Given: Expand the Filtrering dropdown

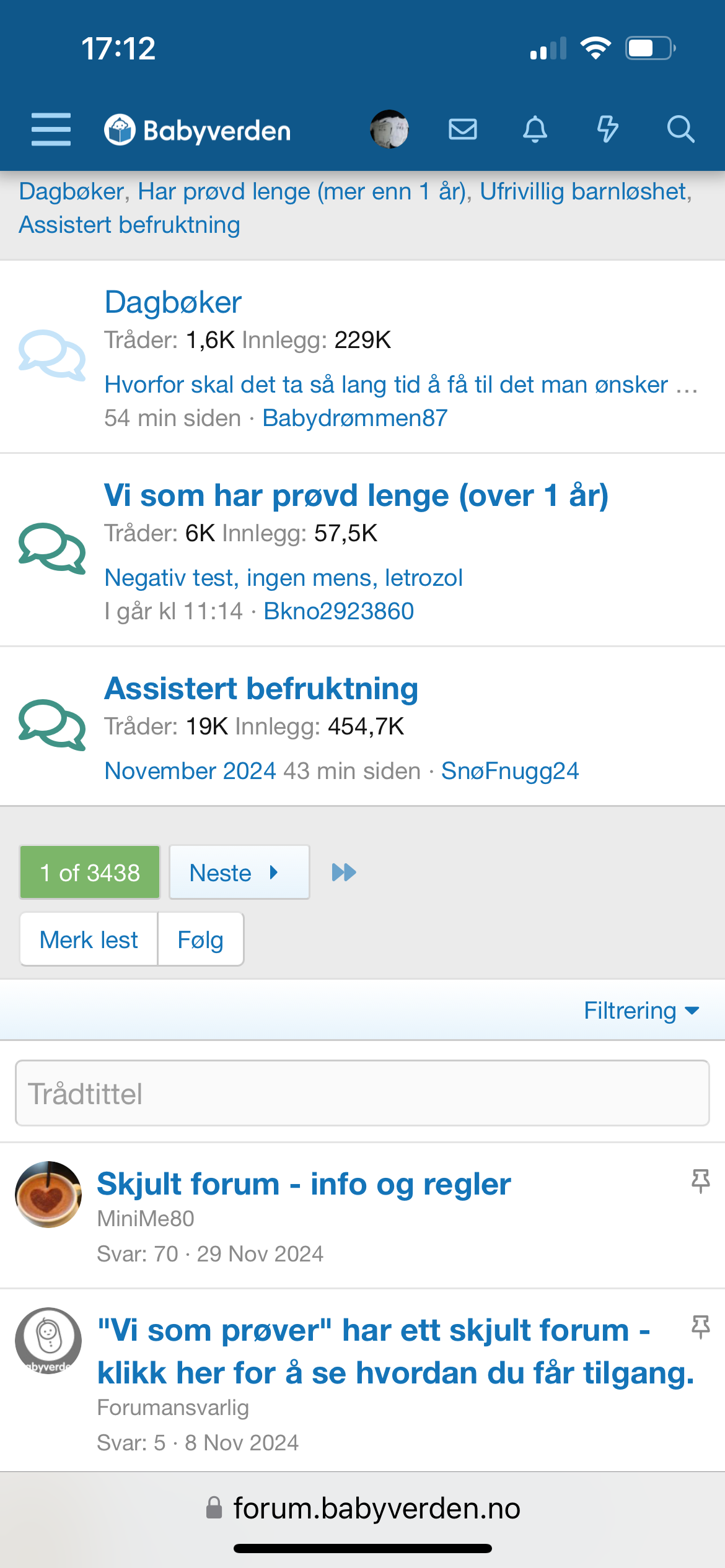Looking at the screenshot, I should (x=641, y=1011).
